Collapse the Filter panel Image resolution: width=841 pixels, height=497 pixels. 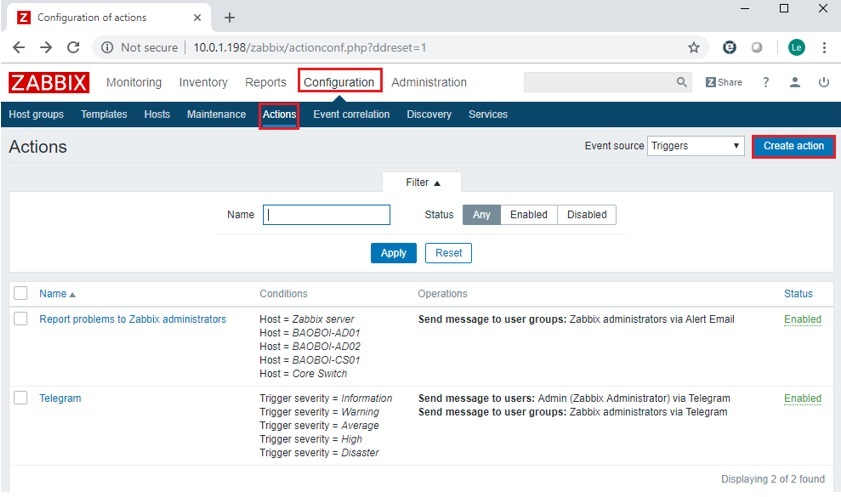point(422,183)
